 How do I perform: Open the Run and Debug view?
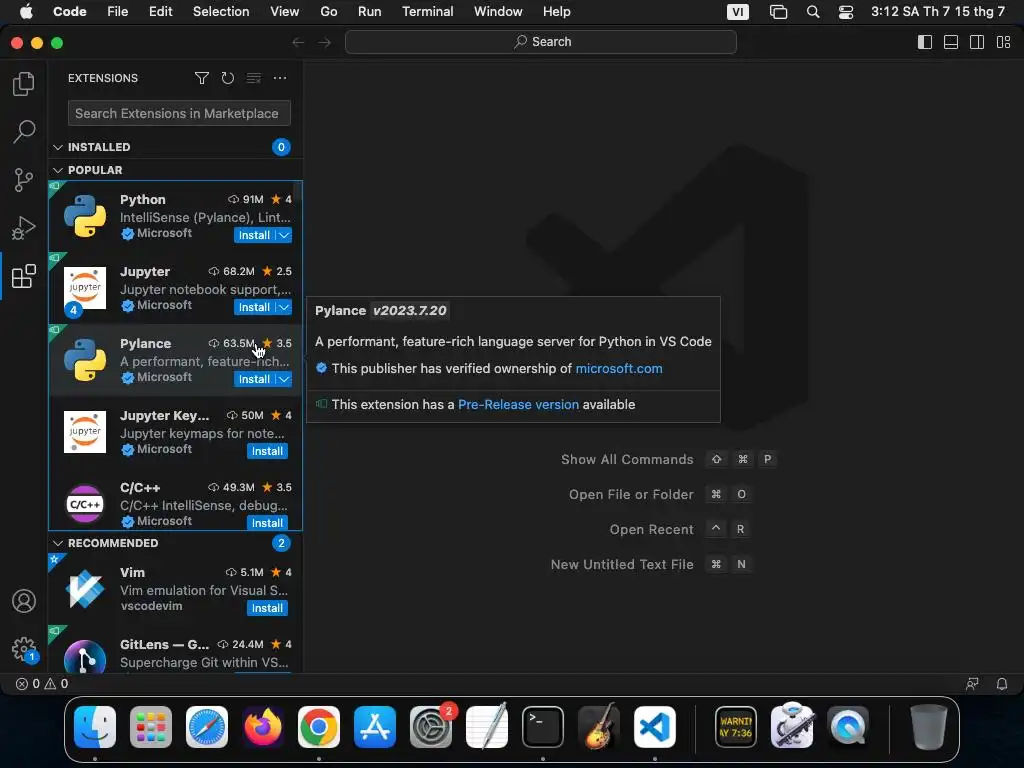pyautogui.click(x=24, y=228)
